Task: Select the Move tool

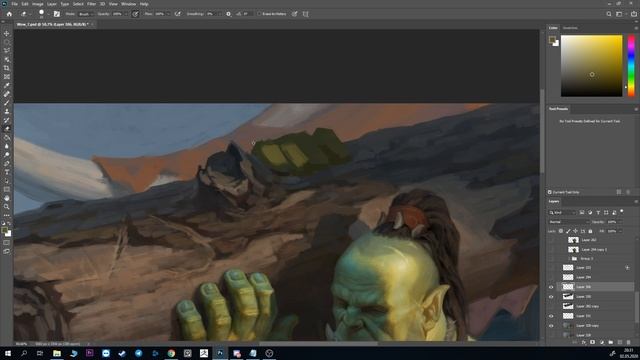Action: click(7, 33)
